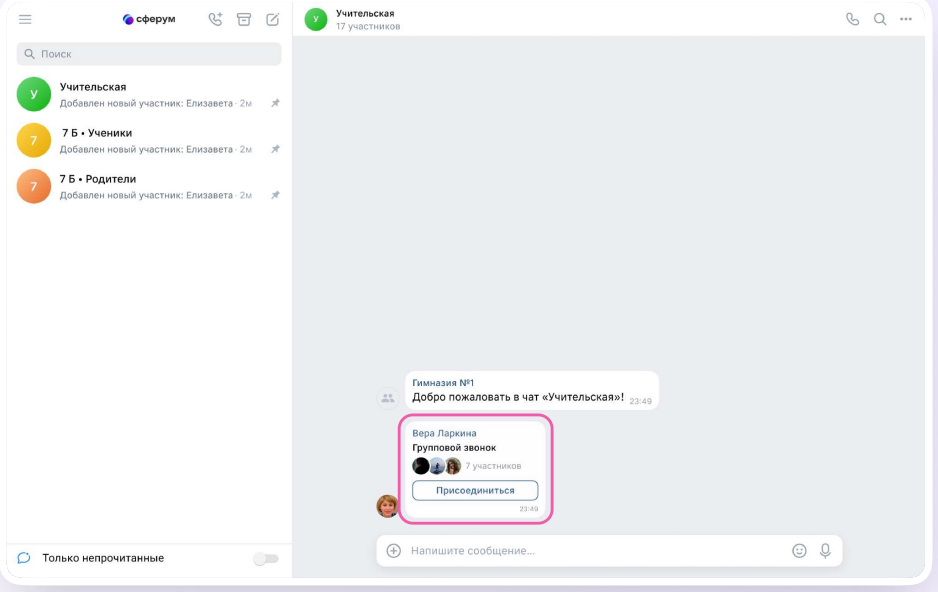
Task: Click the unread chats bubble icon
Action: (x=24, y=558)
